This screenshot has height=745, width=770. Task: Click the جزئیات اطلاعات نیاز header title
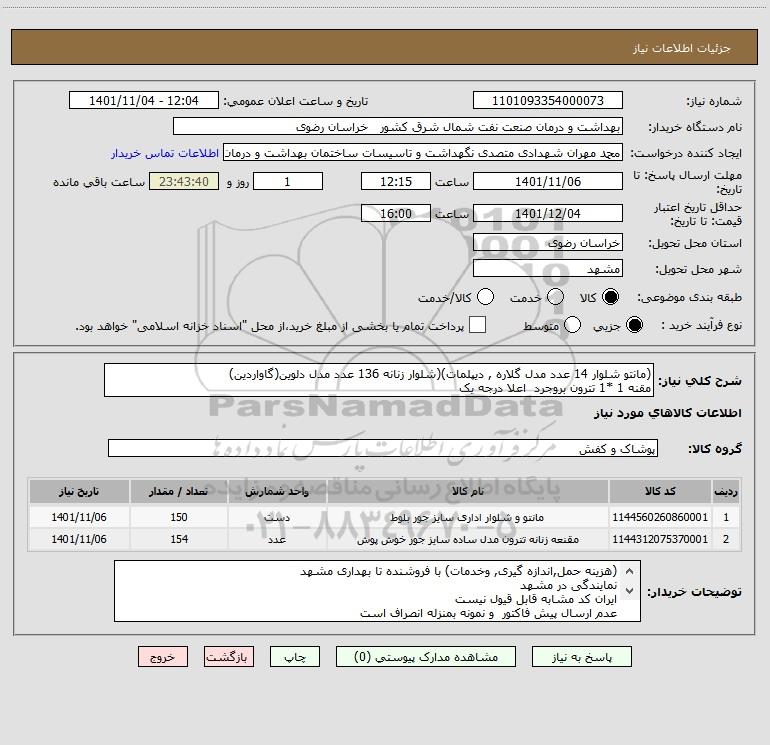[x=682, y=48]
